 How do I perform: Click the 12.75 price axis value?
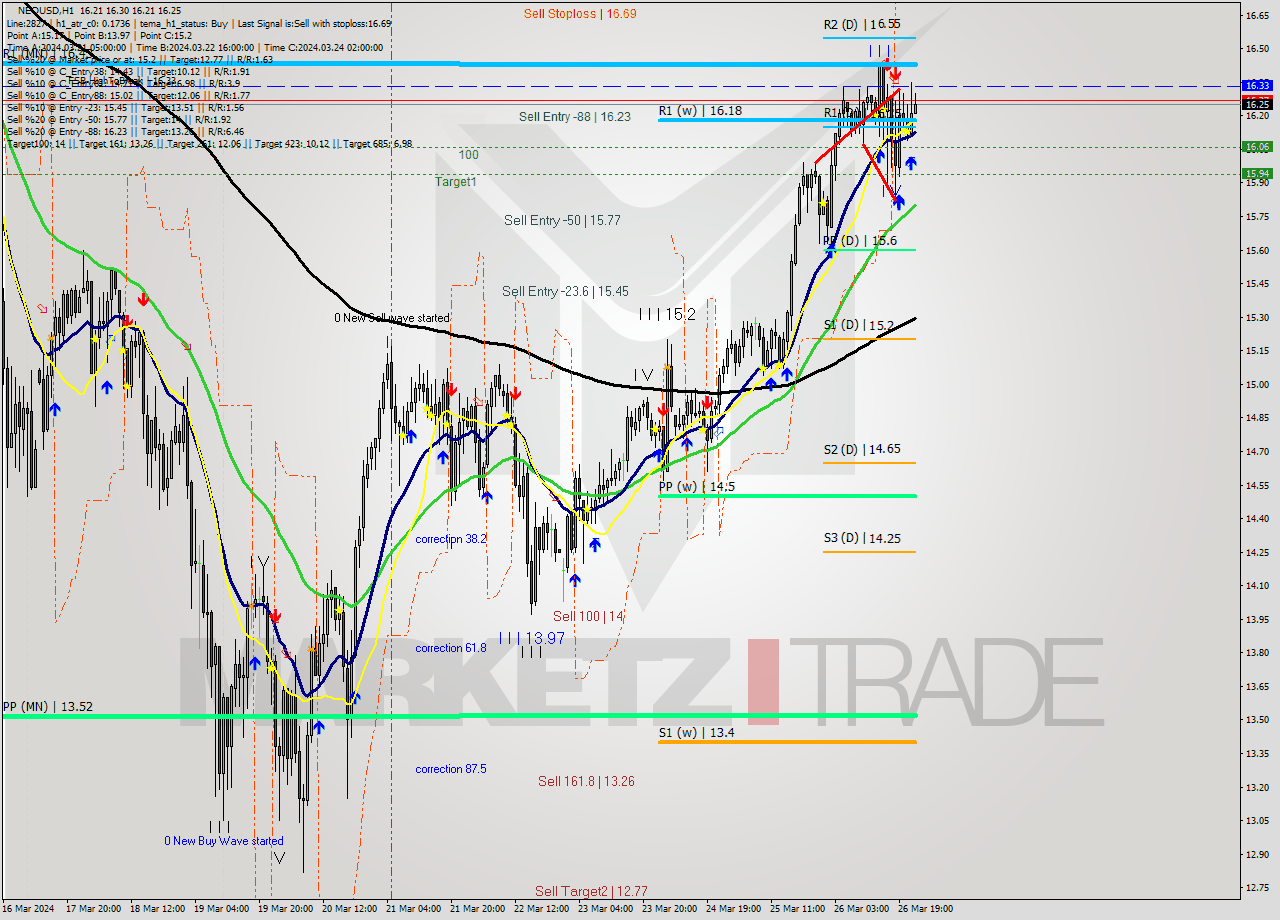[x=1257, y=888]
